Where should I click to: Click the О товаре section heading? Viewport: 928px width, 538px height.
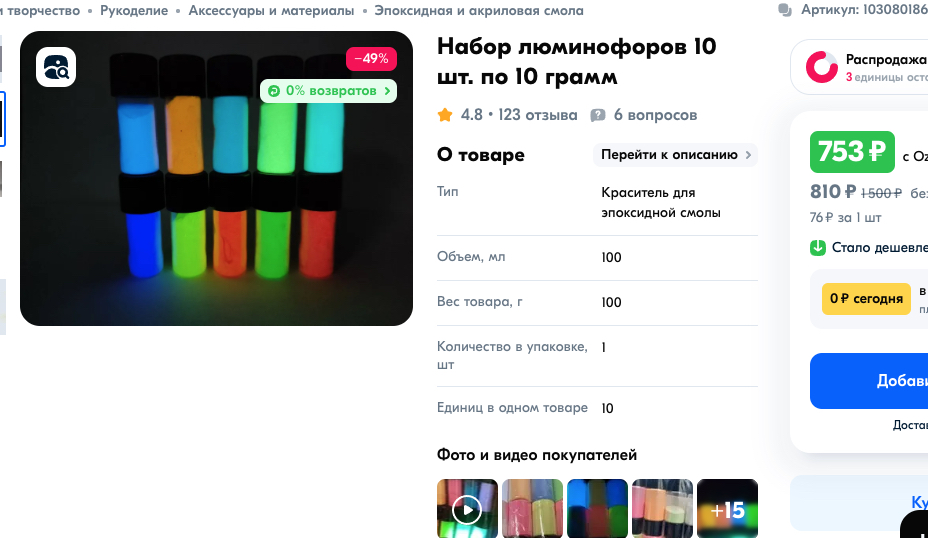coord(481,155)
